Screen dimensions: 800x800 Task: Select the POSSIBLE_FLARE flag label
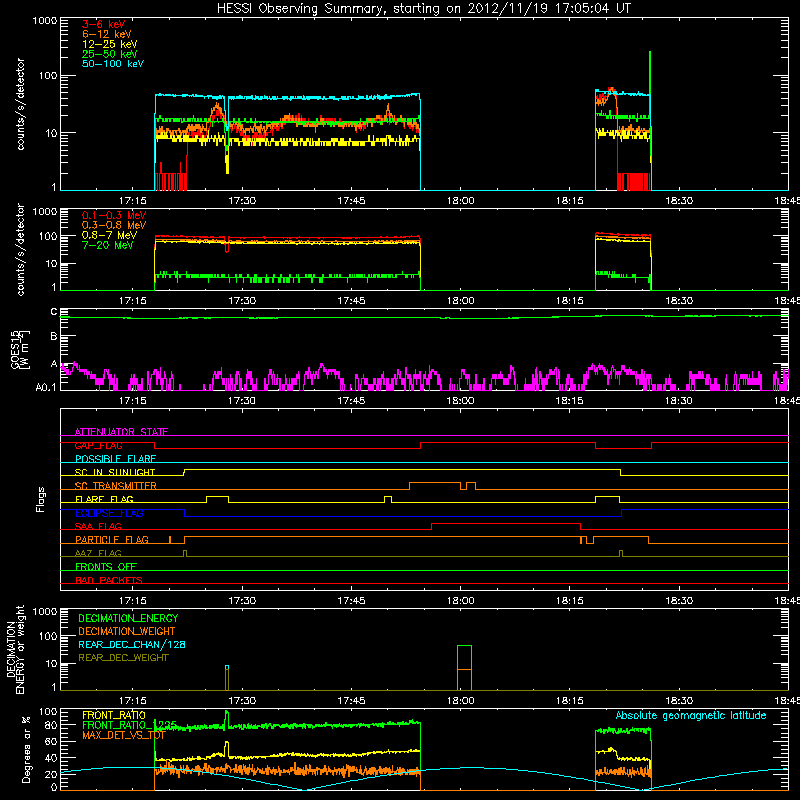115,459
